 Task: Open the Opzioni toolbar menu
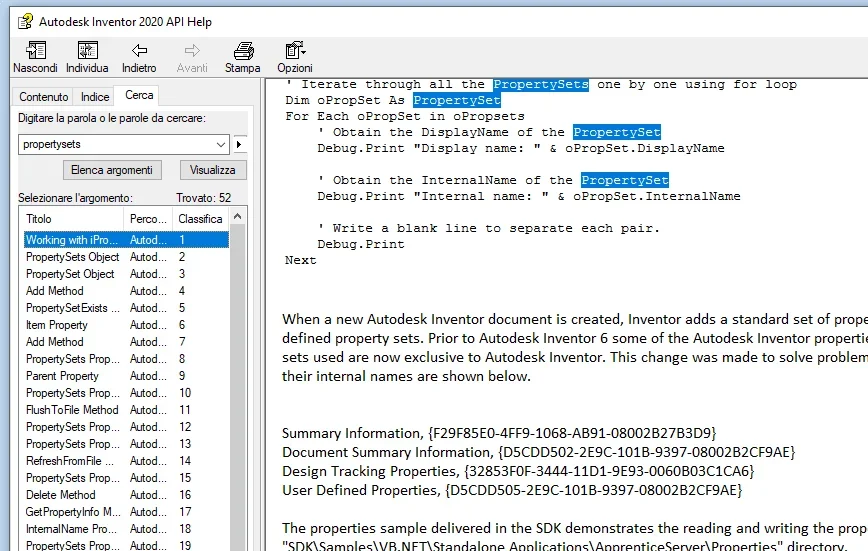pos(295,51)
